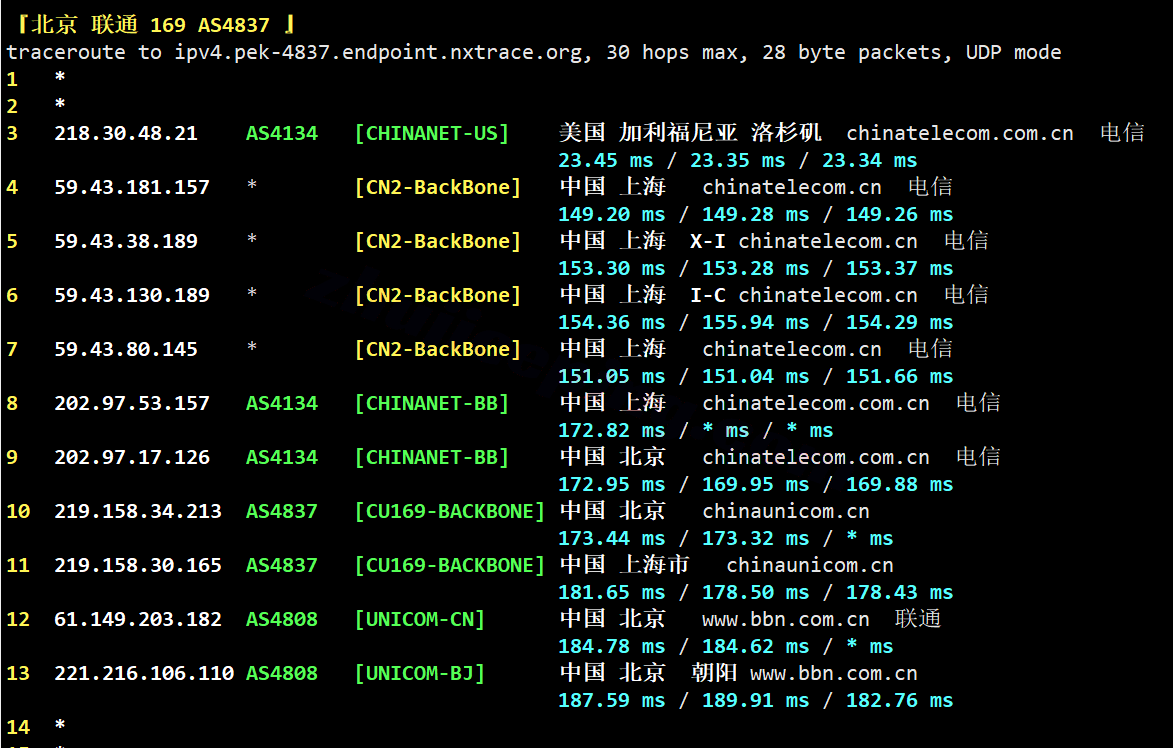Click IP address 59.43.38.189
This screenshot has width=1173, height=748.
pos(126,241)
